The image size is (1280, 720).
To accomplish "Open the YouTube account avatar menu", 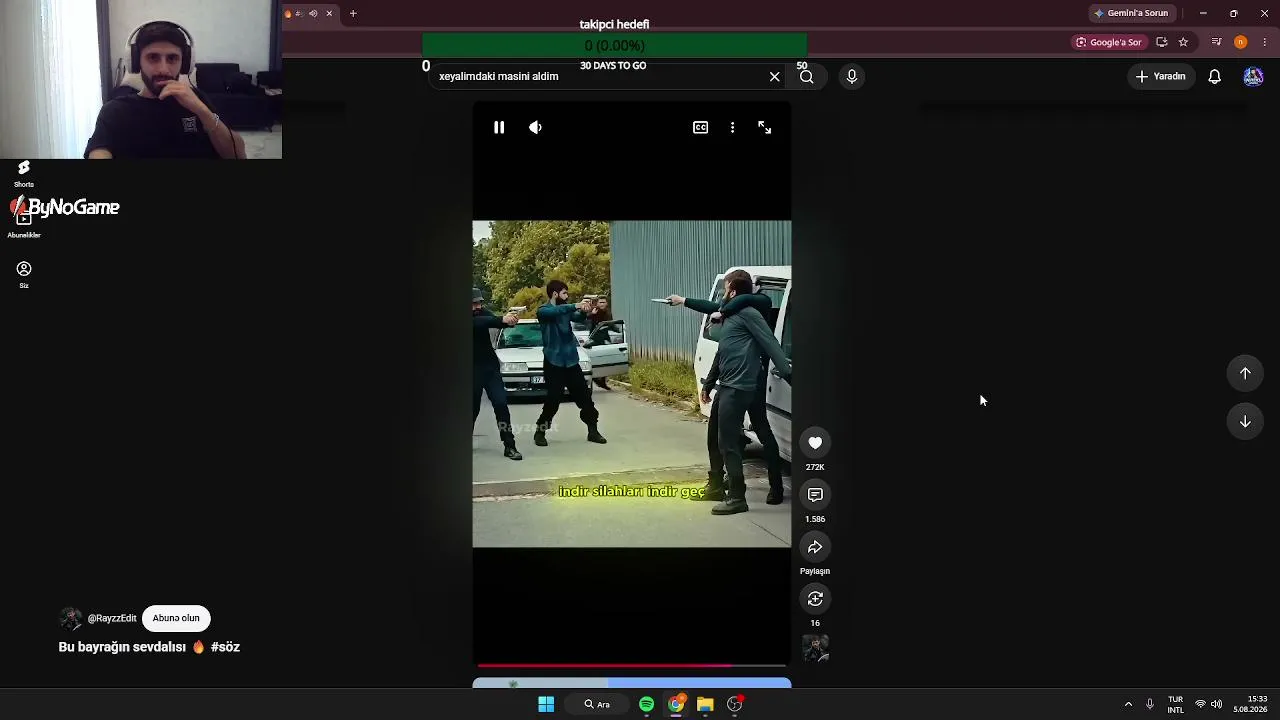I will (1253, 77).
